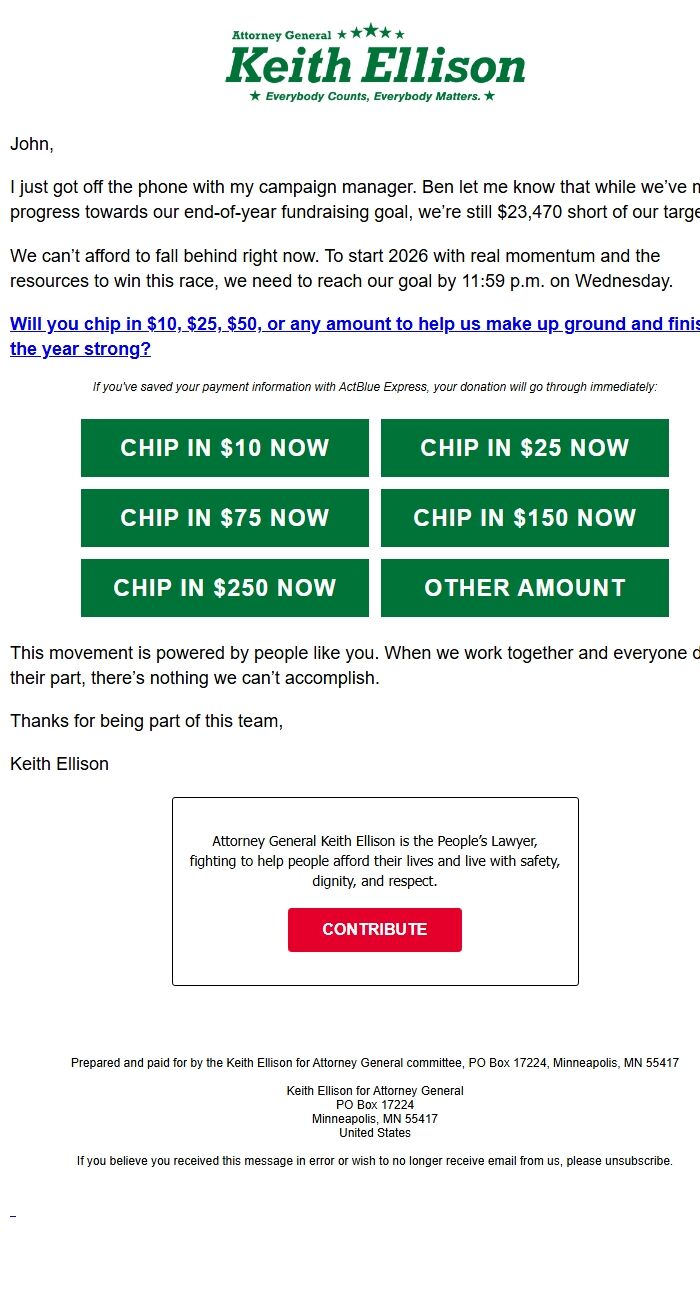Select the CHIP IN $75 NOW donation option
Image resolution: width=700 pixels, height=1290 pixels.
coord(224,517)
